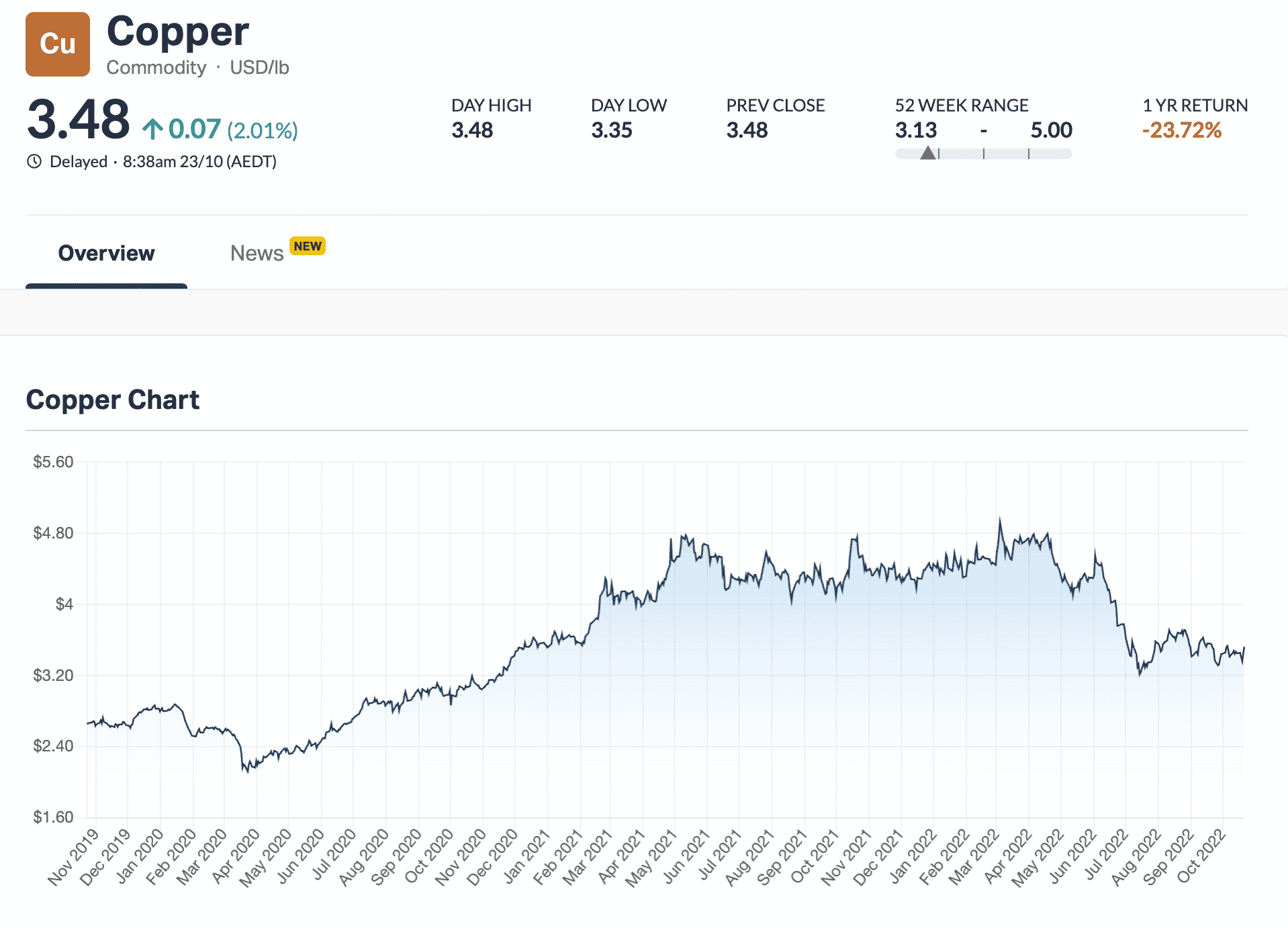Click the PREV CLOSE label

776,105
